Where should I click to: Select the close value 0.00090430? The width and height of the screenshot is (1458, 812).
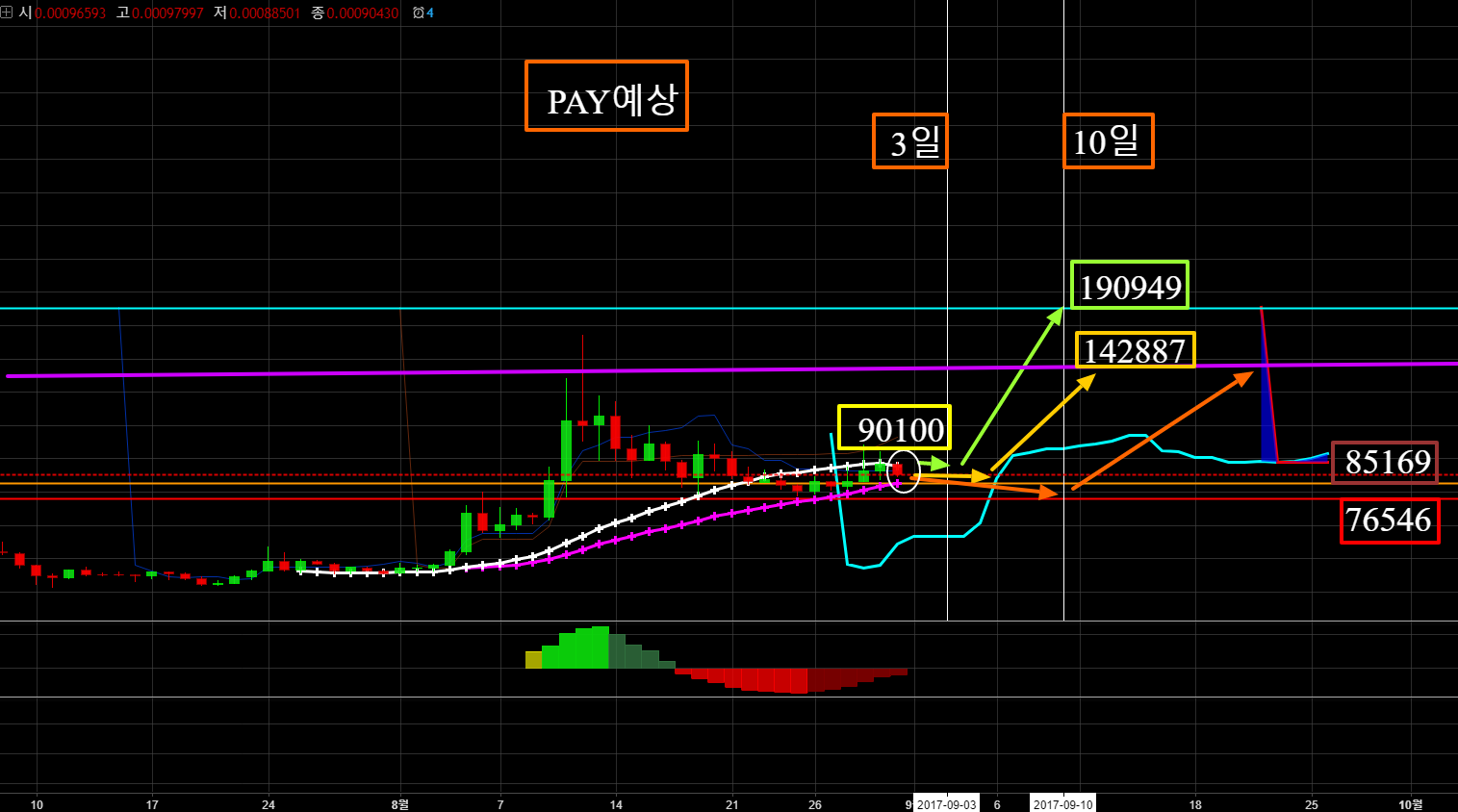tap(362, 13)
